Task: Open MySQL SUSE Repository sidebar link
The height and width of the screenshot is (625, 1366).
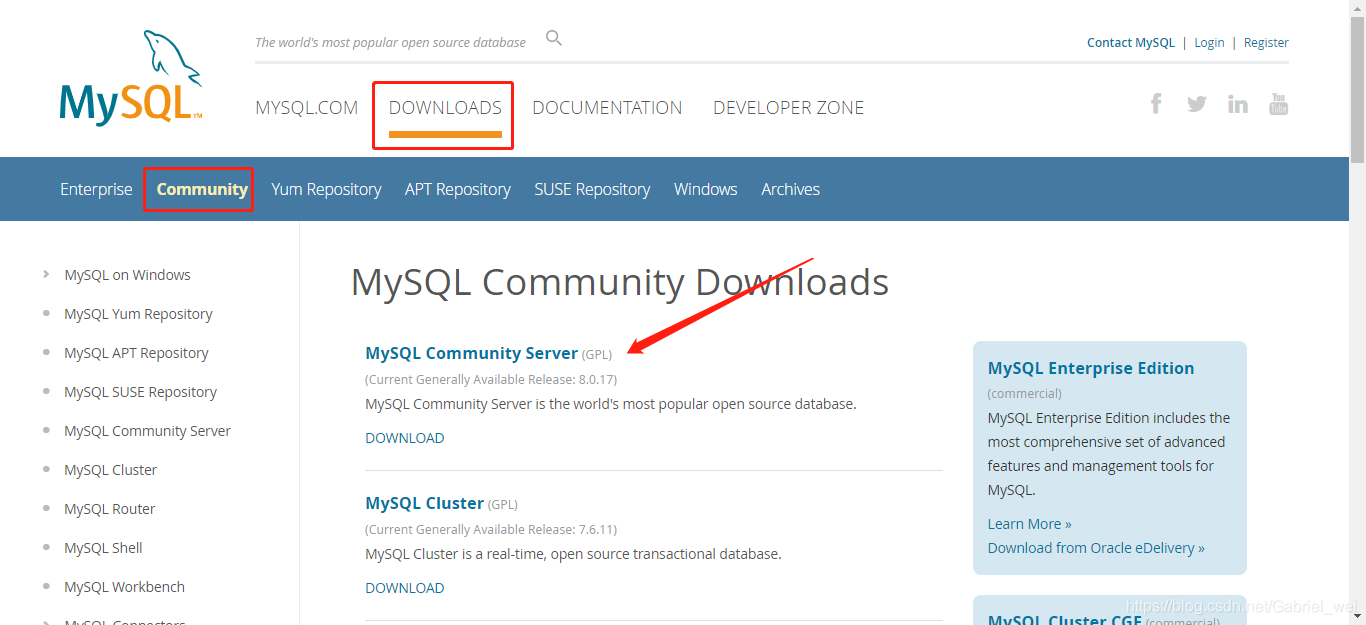Action: pos(140,392)
